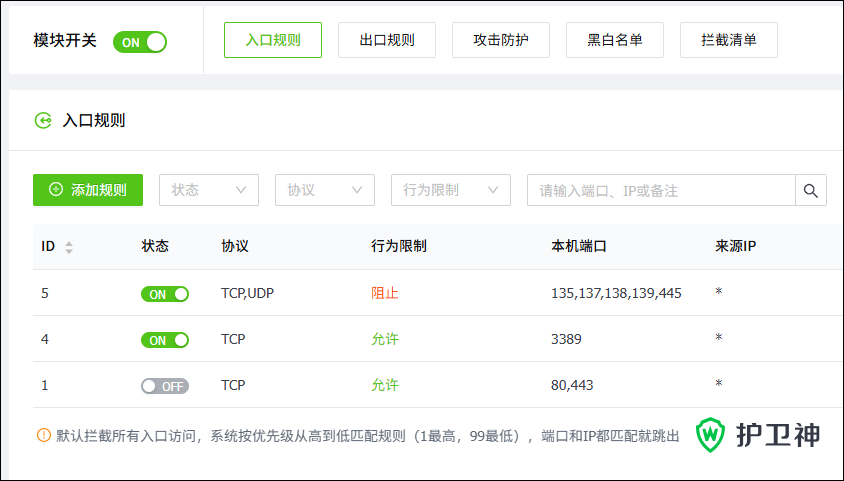Click the source IP asterisk in 80,443 row
Viewport: 844px width, 481px height.
point(719,384)
